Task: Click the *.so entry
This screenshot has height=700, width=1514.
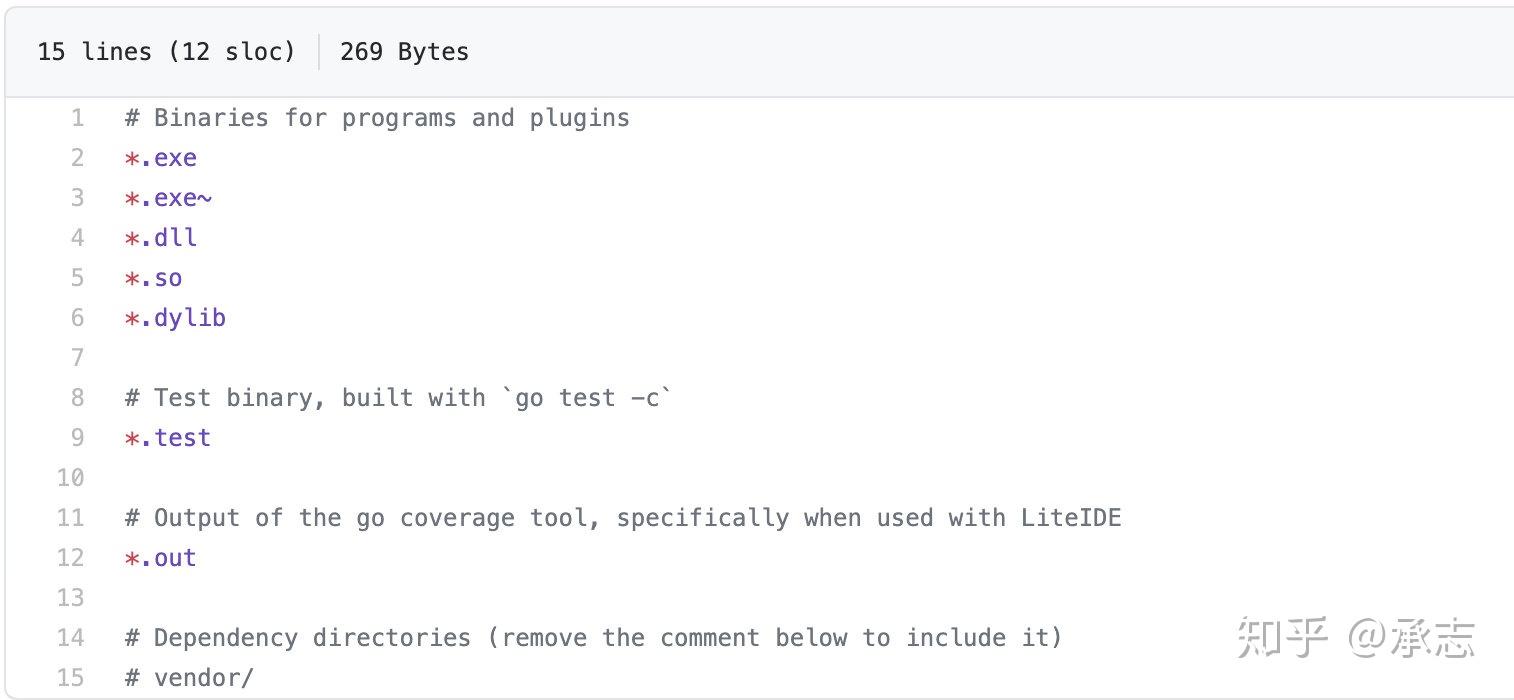Action: click(153, 278)
